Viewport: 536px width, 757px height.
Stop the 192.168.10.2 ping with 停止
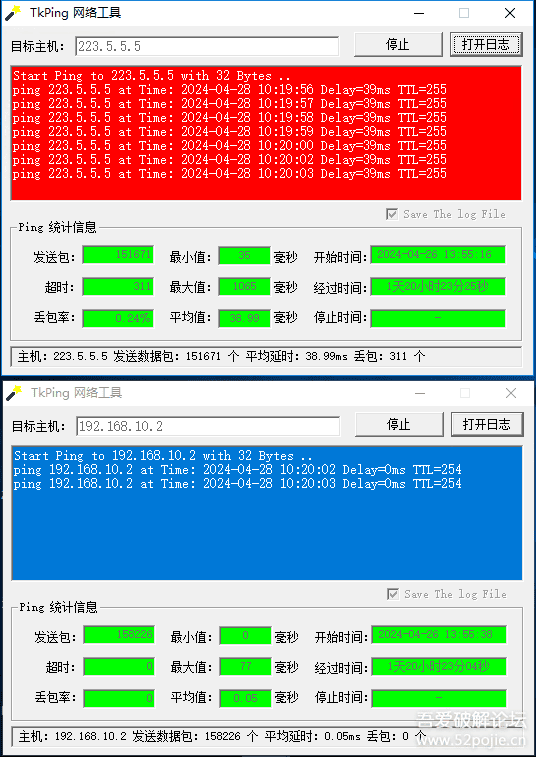[x=399, y=424]
